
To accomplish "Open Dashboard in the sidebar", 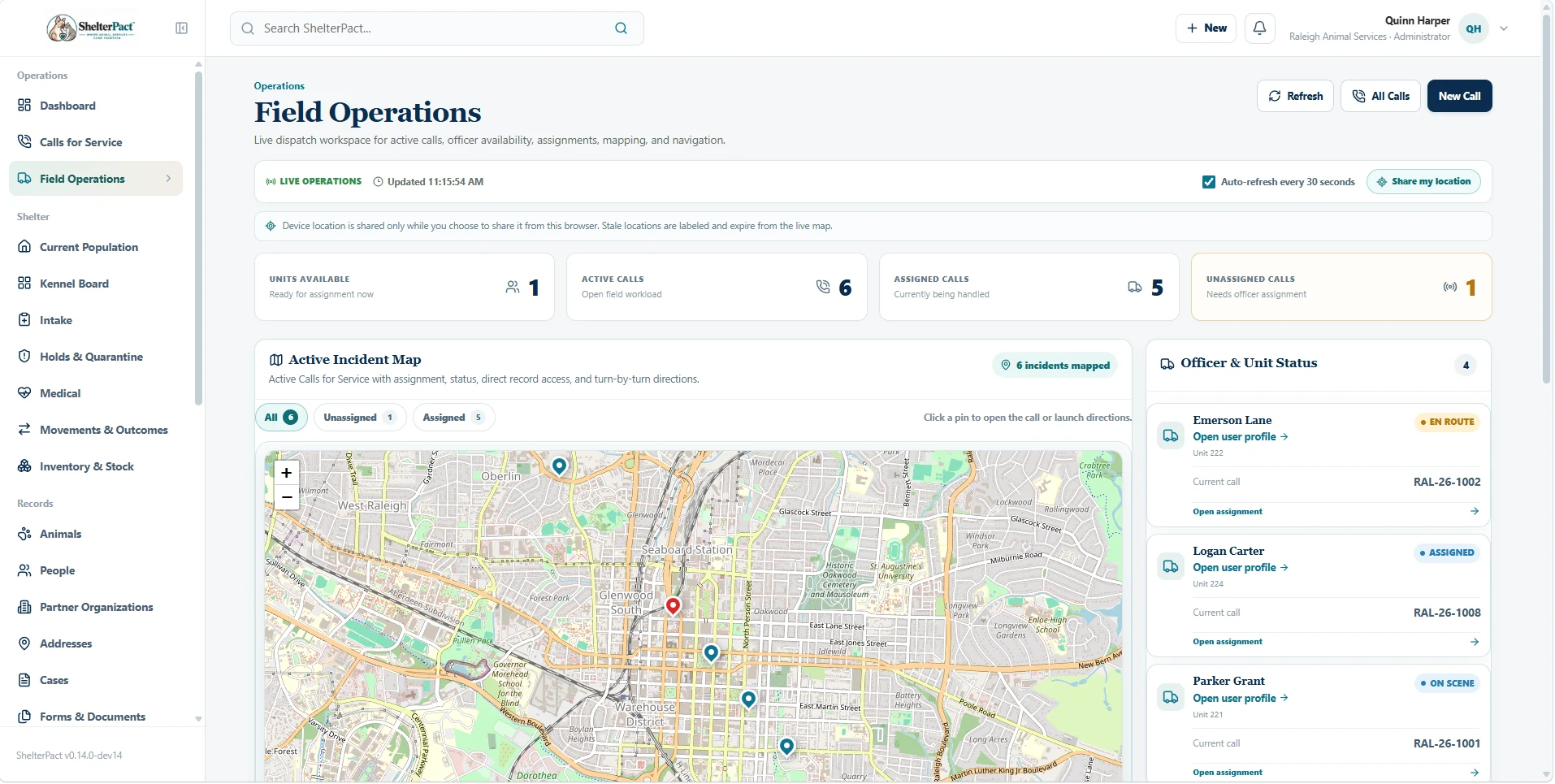I will [96, 106].
